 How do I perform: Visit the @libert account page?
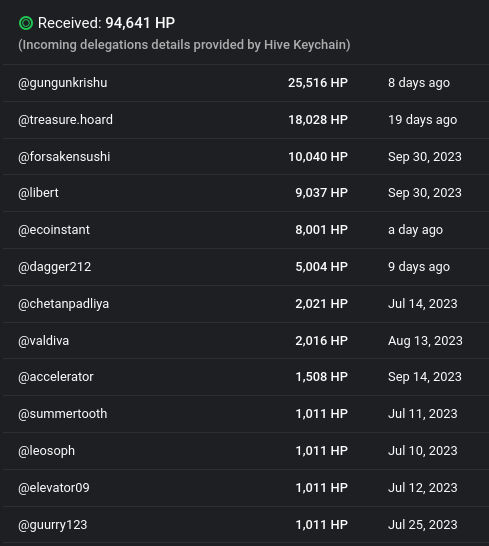click(x=38, y=193)
